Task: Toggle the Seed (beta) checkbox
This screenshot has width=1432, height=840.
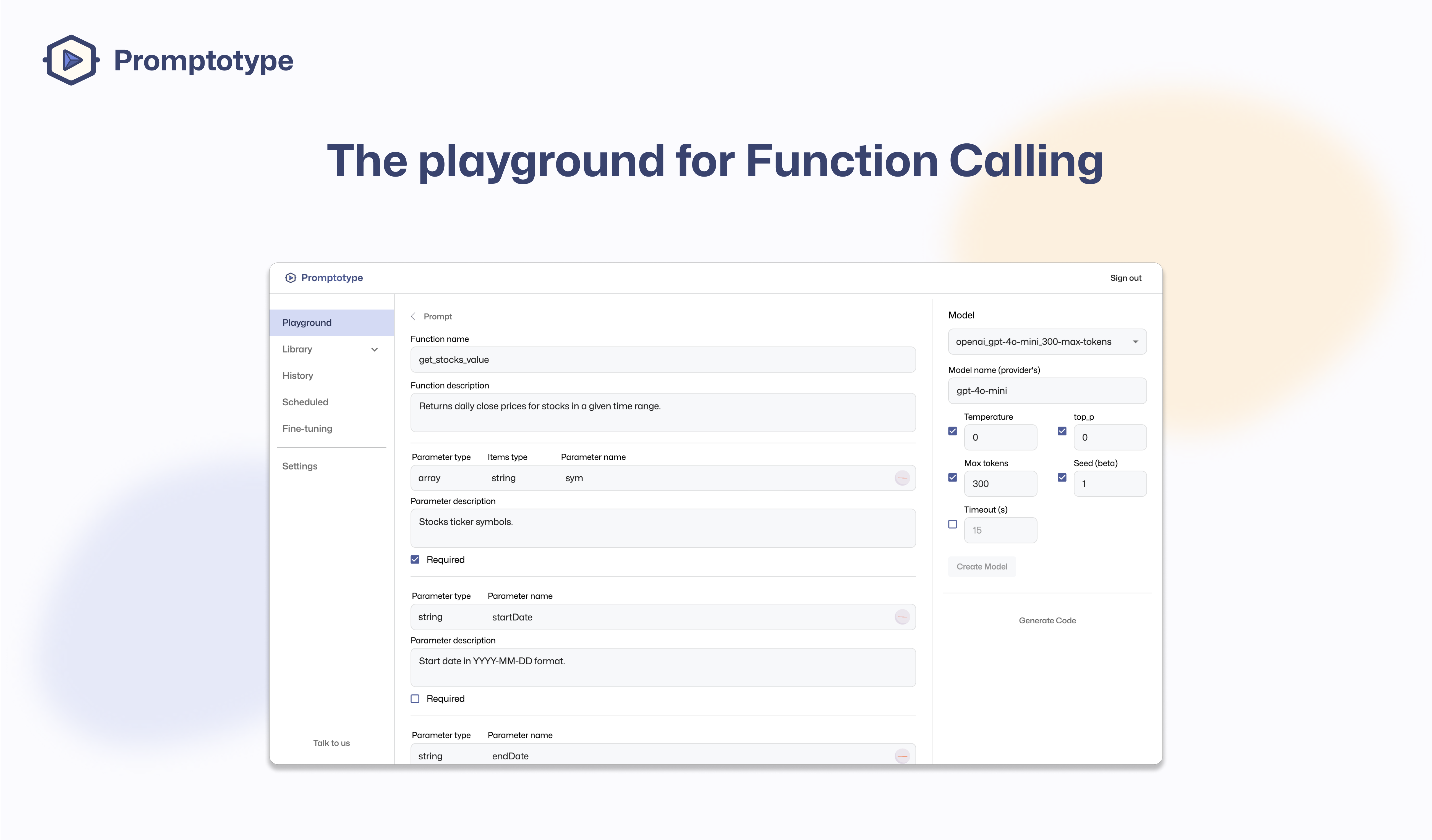Action: click(x=1062, y=478)
